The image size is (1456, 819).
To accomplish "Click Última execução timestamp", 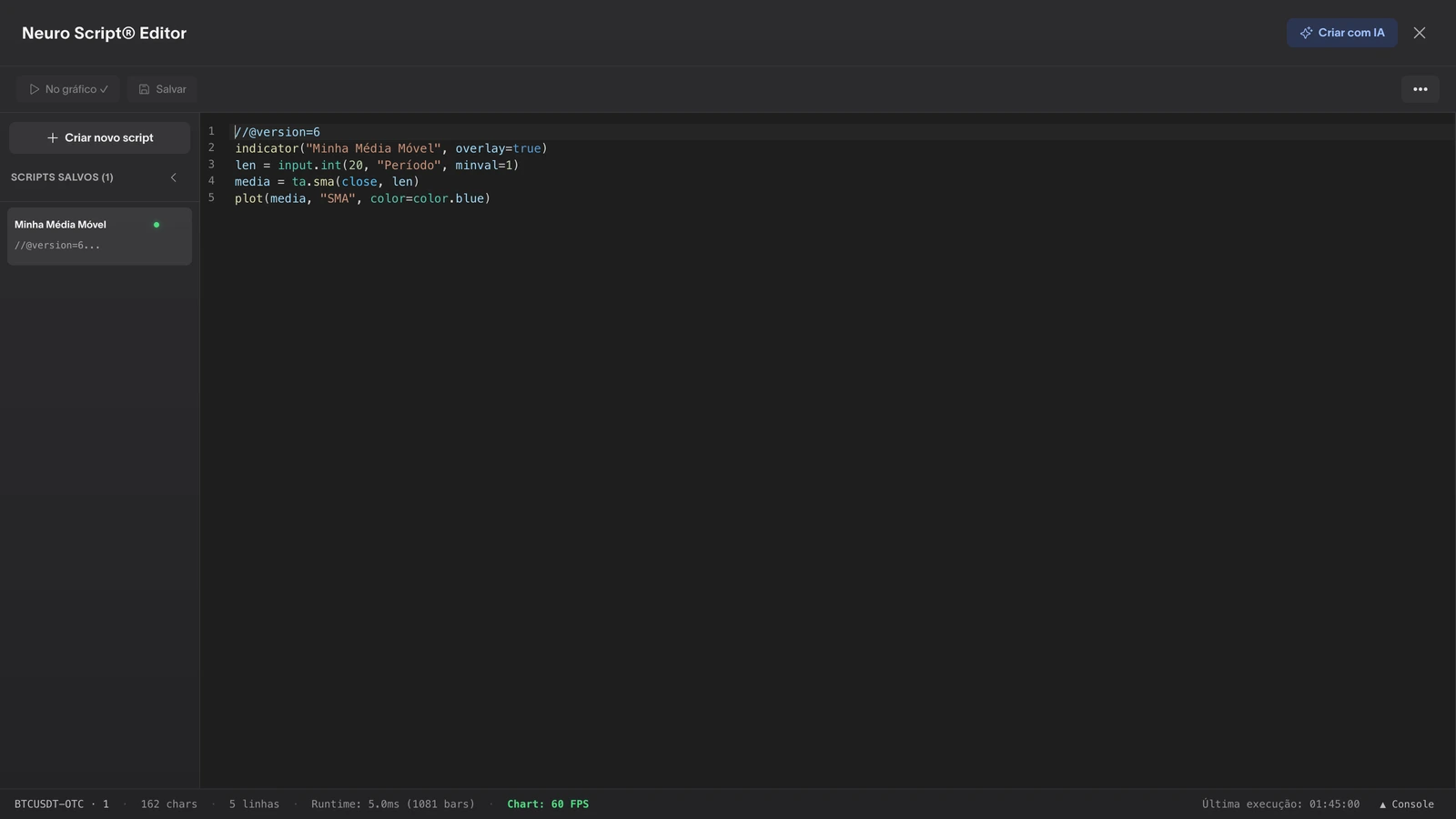I will point(1280,804).
